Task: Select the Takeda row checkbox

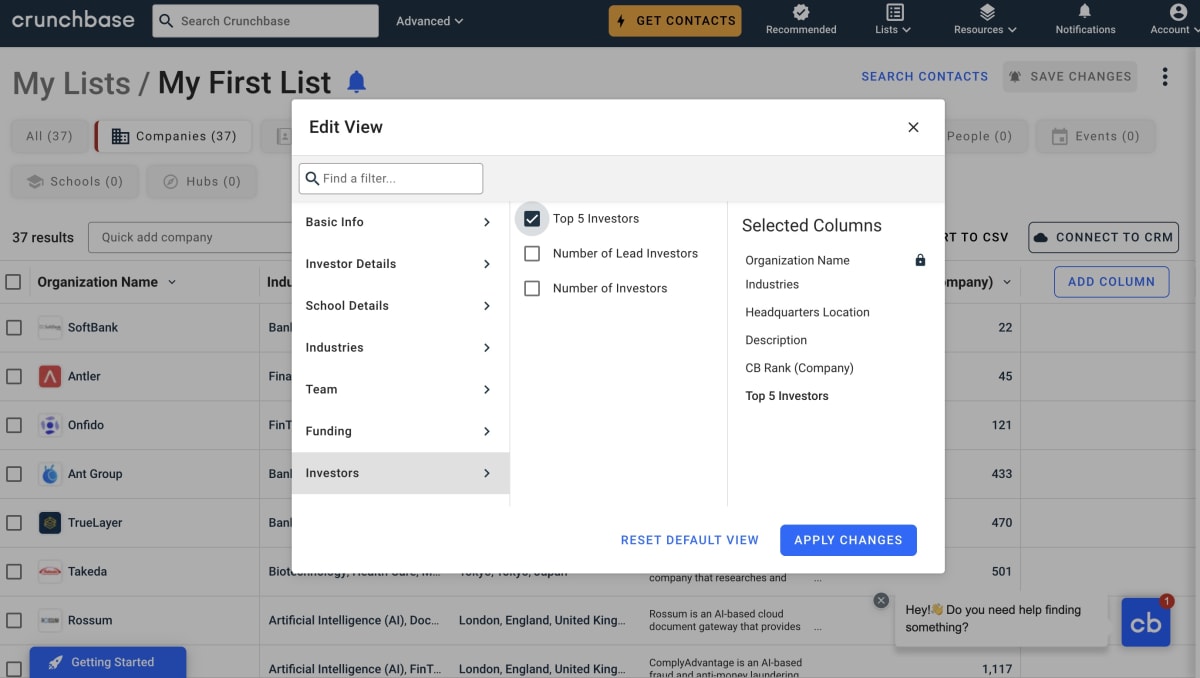Action: (x=14, y=572)
